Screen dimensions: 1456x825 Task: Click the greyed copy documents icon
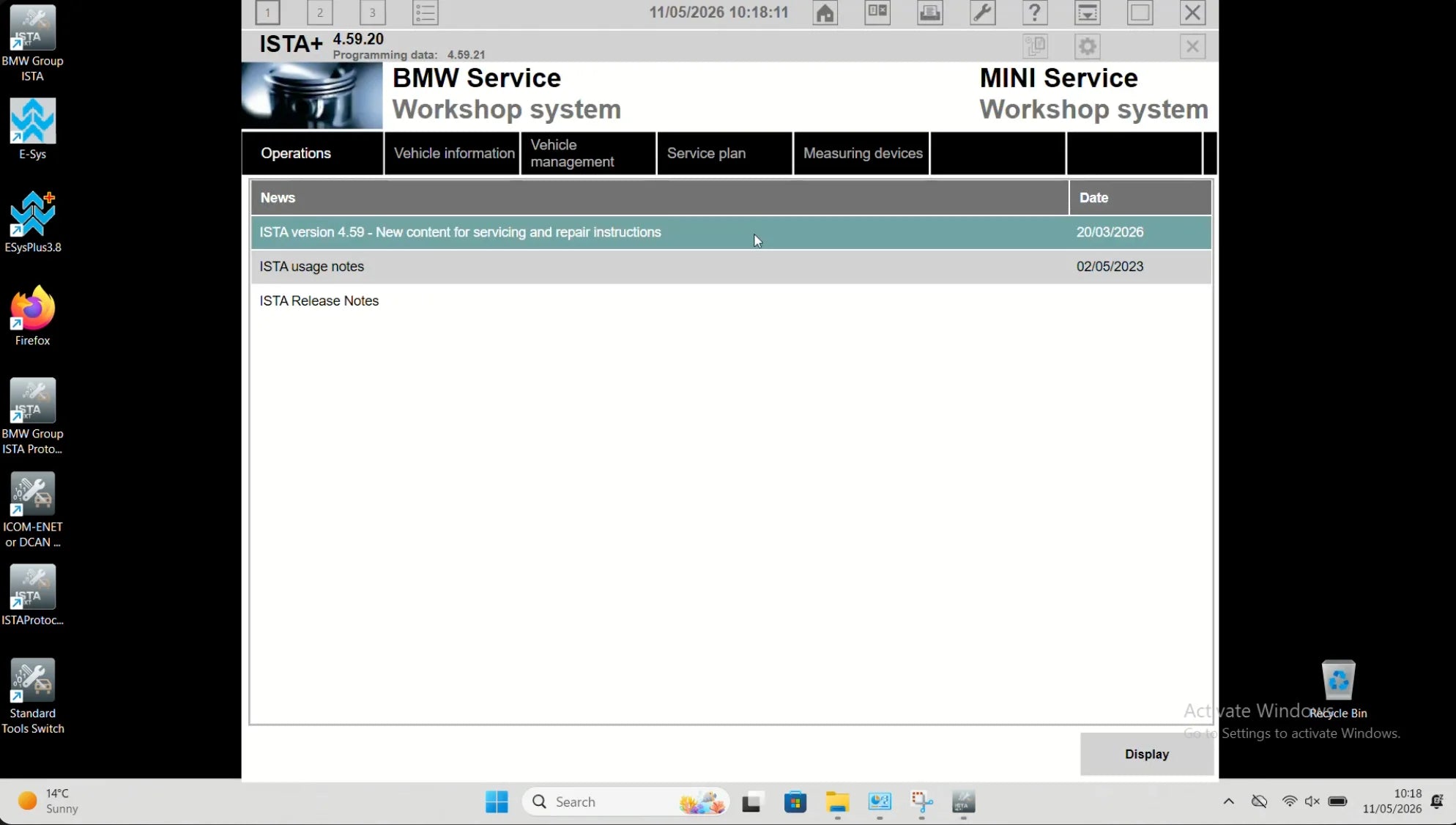point(1035,47)
